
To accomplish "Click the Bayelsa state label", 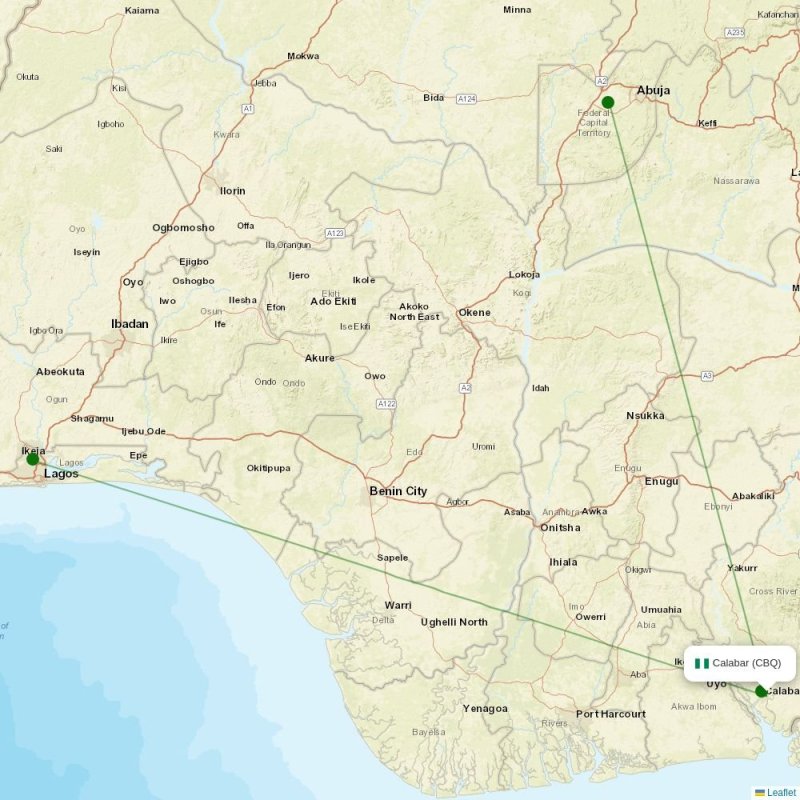I will (x=429, y=732).
